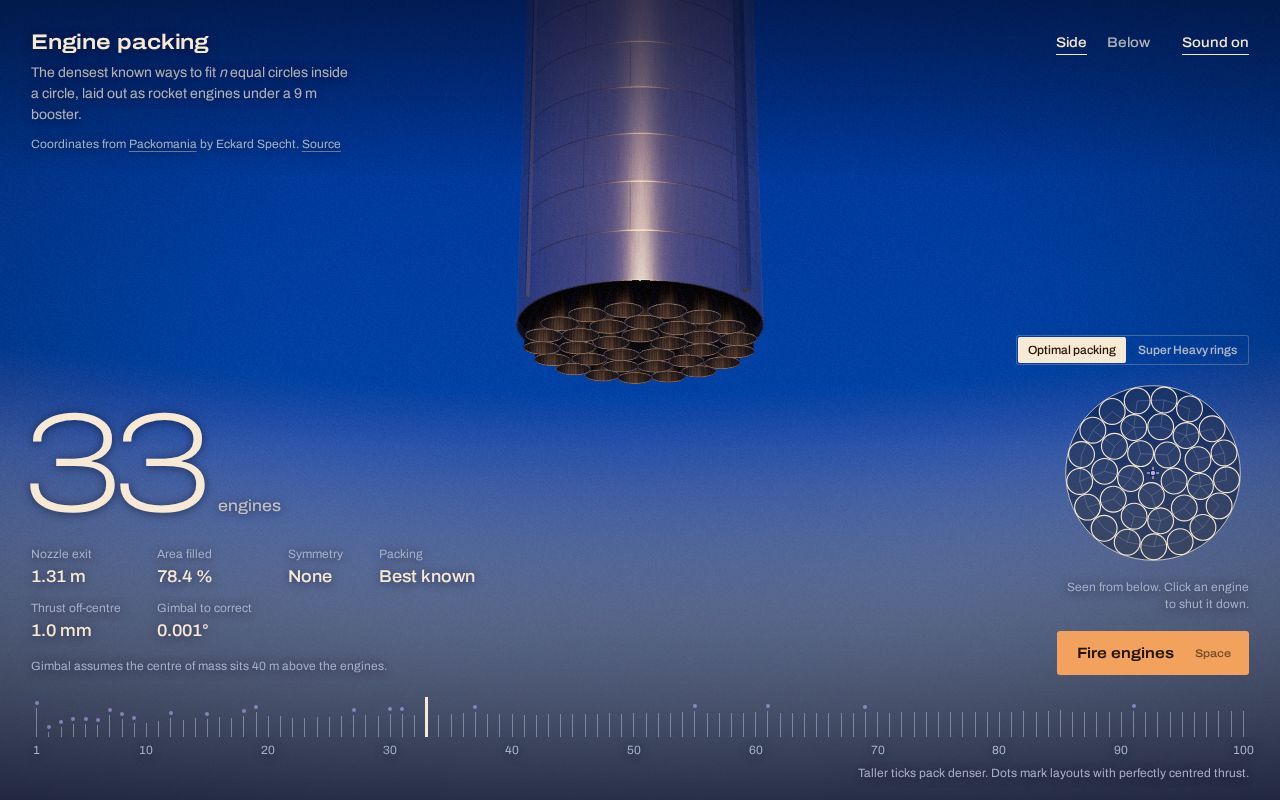Toggle the Sound on control
Screen dimensions: 1280x800
coord(1215,42)
